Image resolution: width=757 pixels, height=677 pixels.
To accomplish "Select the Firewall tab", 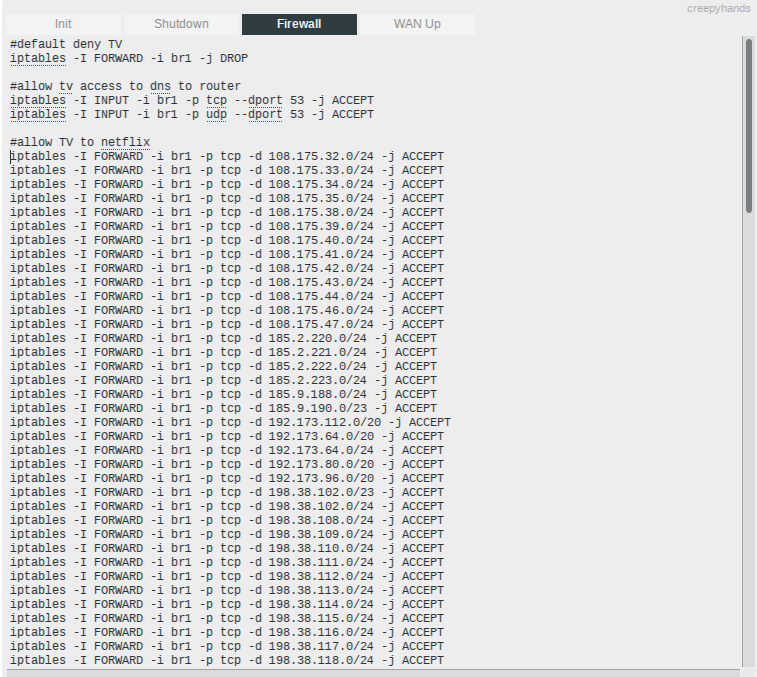I will click(299, 24).
